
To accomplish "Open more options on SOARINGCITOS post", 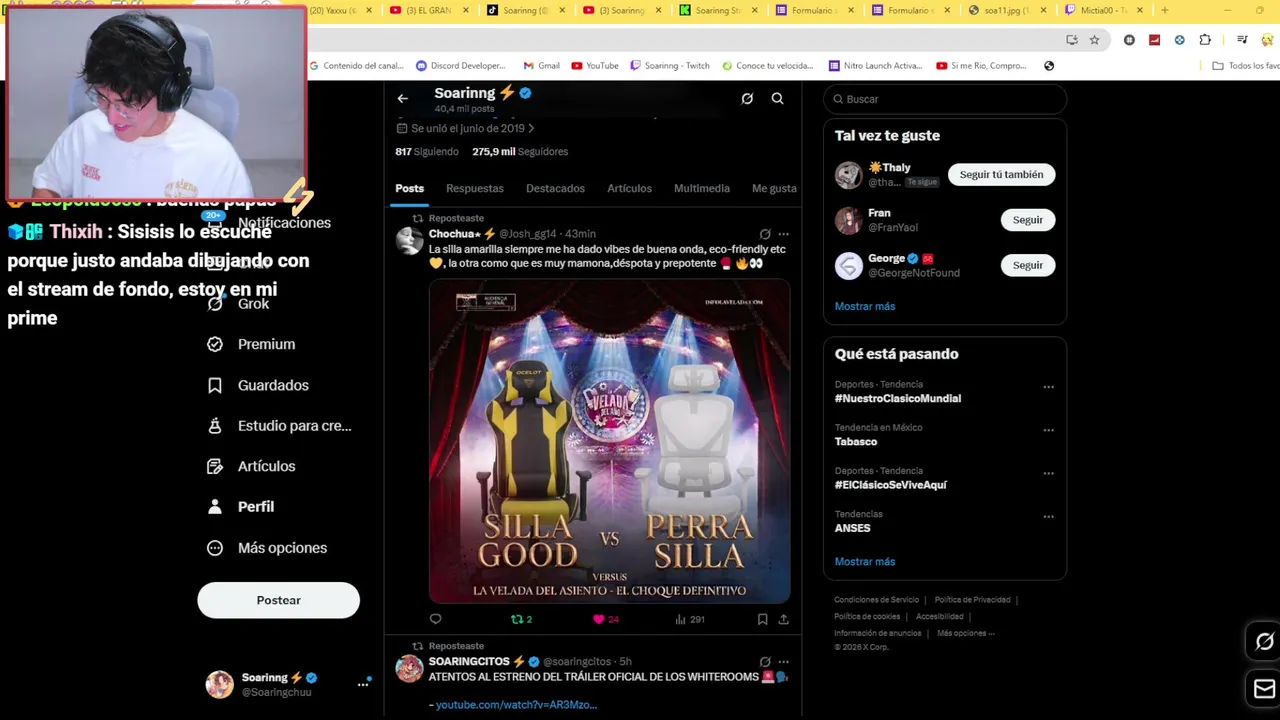I will [783, 662].
